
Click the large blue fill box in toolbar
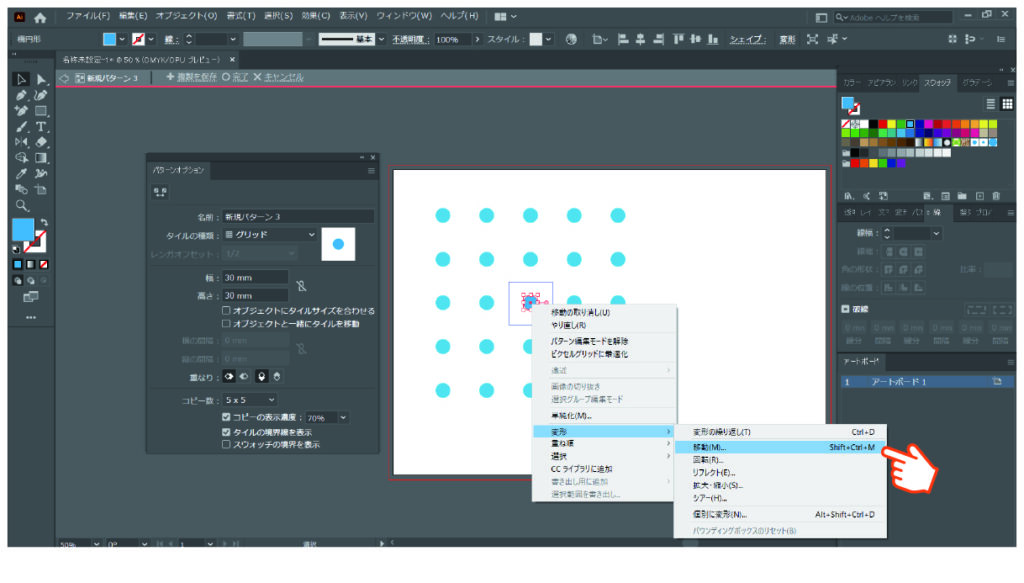pyautogui.click(x=23, y=229)
